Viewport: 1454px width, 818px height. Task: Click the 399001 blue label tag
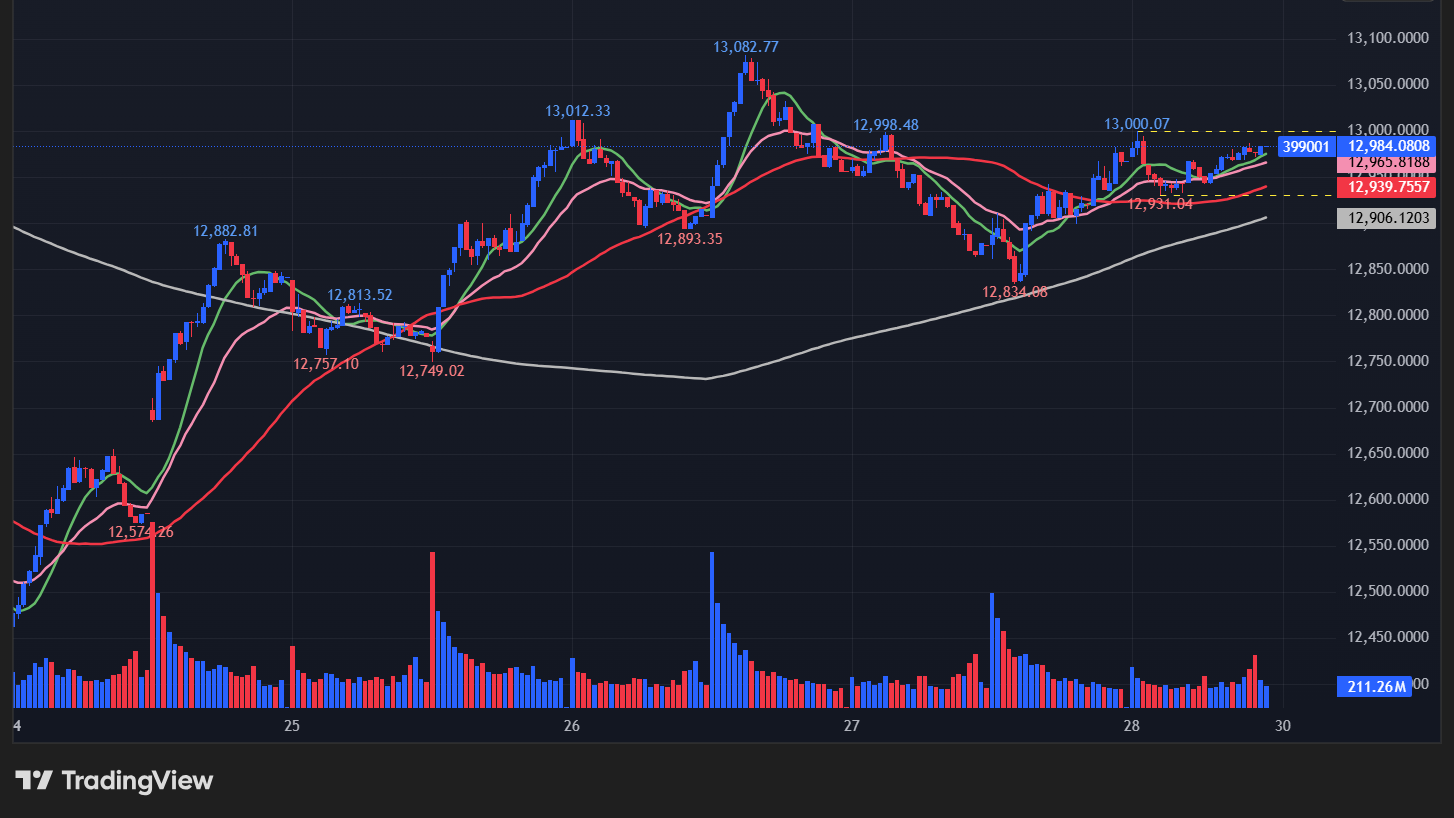1305,146
